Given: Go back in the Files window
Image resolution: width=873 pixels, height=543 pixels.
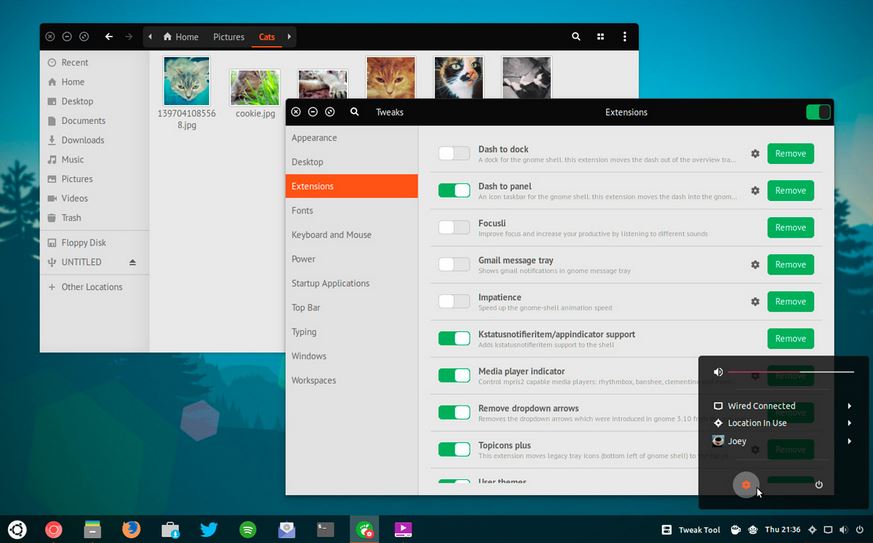Looking at the screenshot, I should [109, 37].
